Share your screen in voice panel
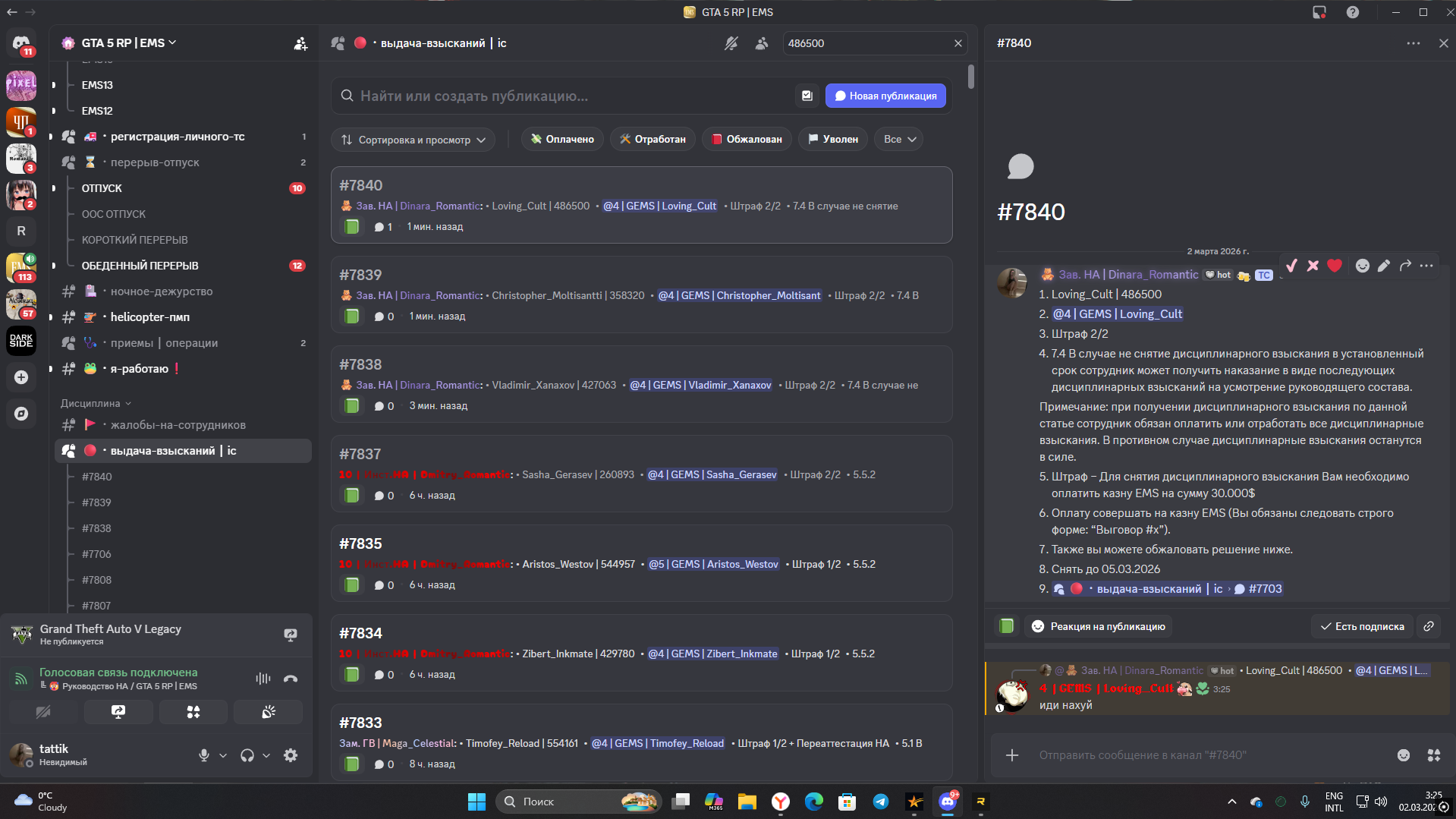Image resolution: width=1456 pixels, height=819 pixels. (118, 712)
